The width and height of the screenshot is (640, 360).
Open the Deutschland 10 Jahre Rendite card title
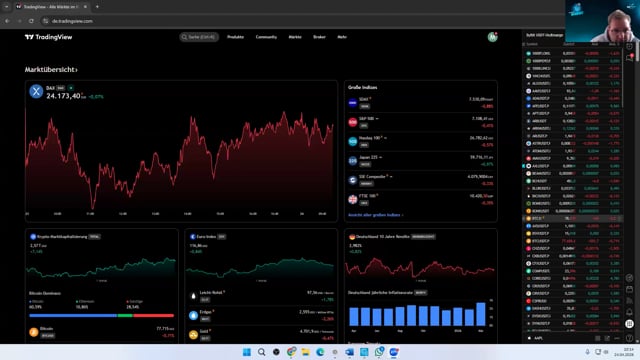[382, 236]
